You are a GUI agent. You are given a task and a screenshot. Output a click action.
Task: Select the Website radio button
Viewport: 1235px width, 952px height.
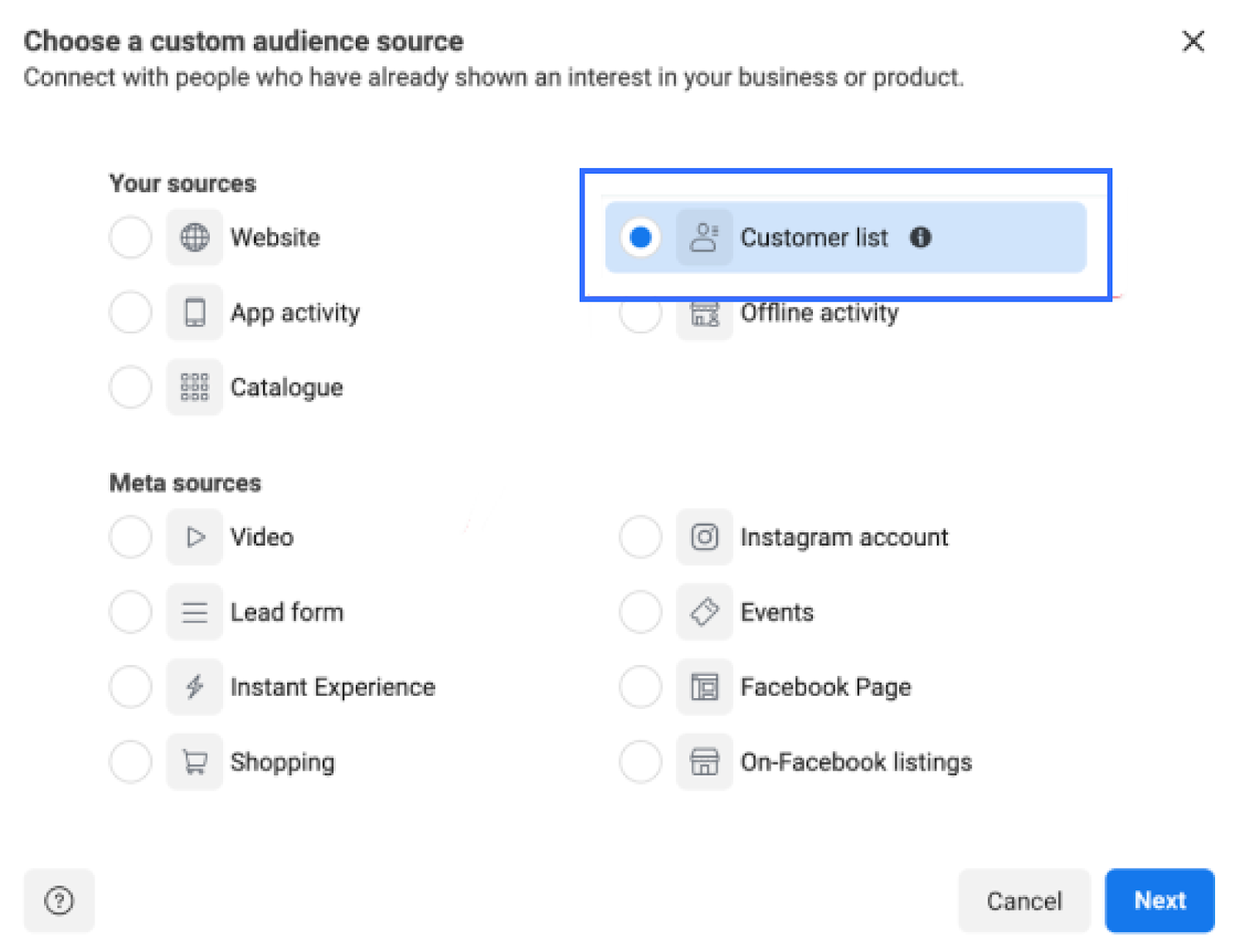pos(130,238)
